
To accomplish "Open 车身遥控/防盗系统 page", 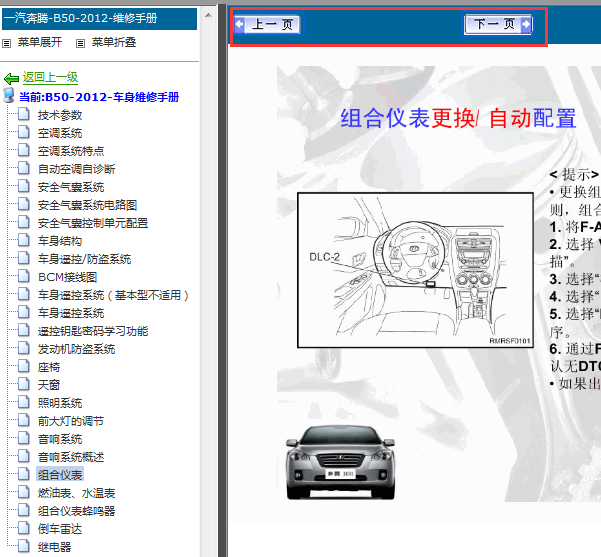I will click(84, 259).
